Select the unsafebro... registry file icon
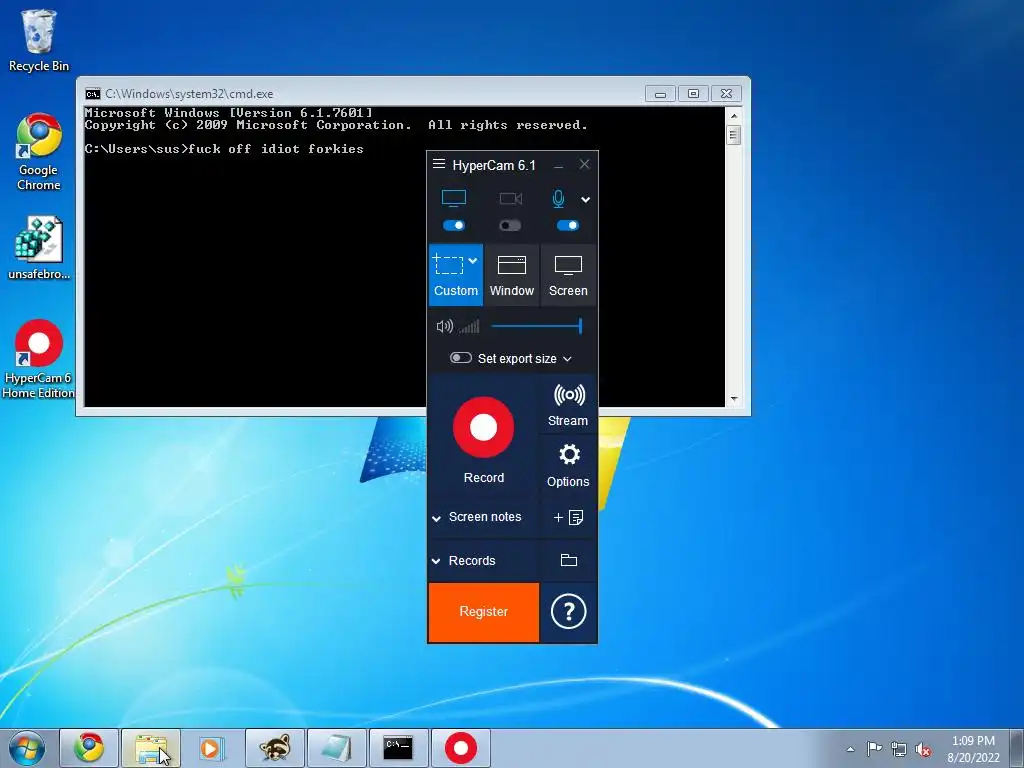 pyautogui.click(x=39, y=248)
